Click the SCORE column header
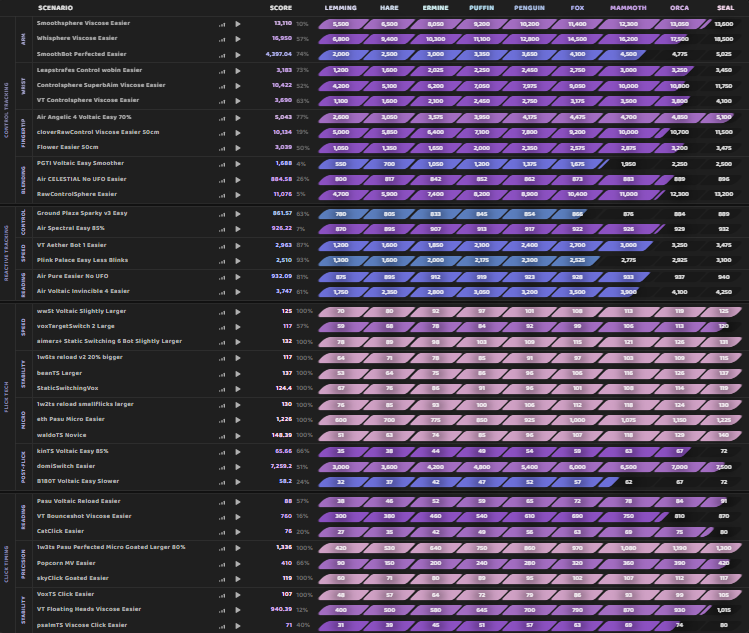Viewport: 749px width, 633px height. point(280,8)
